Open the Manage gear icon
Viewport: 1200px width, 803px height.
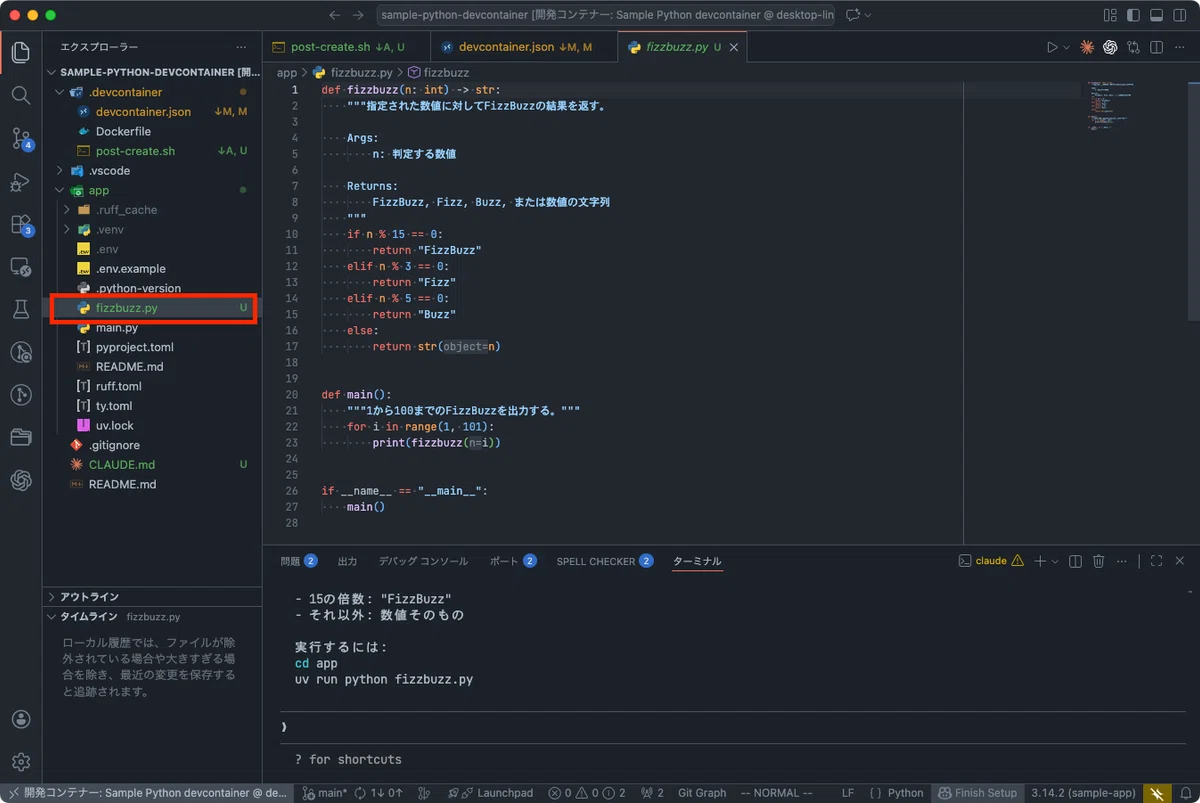click(x=20, y=762)
